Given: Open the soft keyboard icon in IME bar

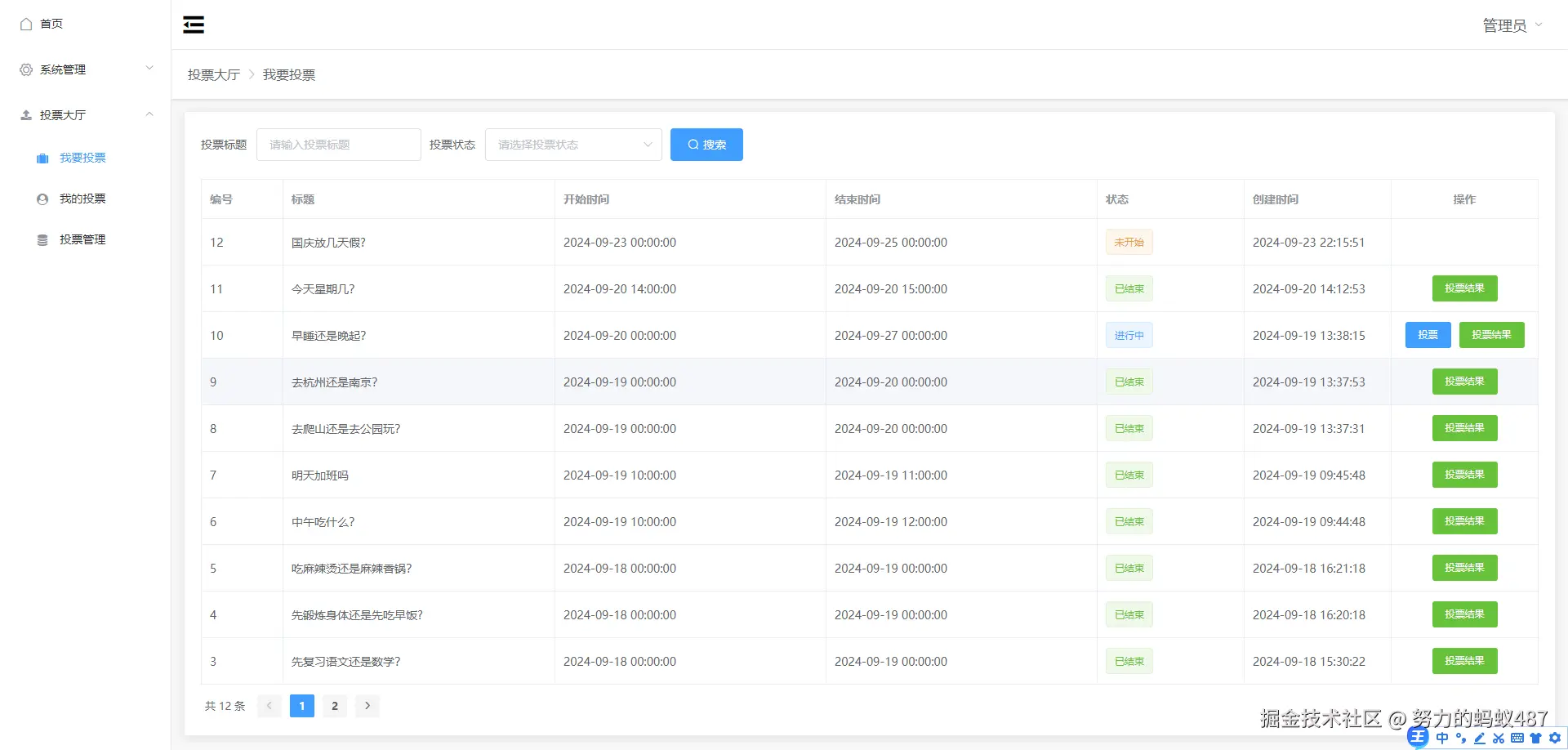Looking at the screenshot, I should point(1517,738).
